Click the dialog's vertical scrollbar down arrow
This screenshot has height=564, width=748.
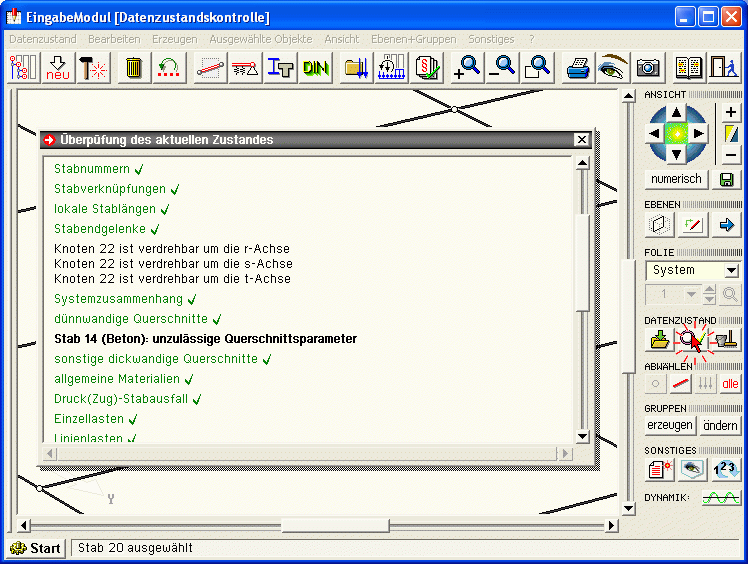583,436
